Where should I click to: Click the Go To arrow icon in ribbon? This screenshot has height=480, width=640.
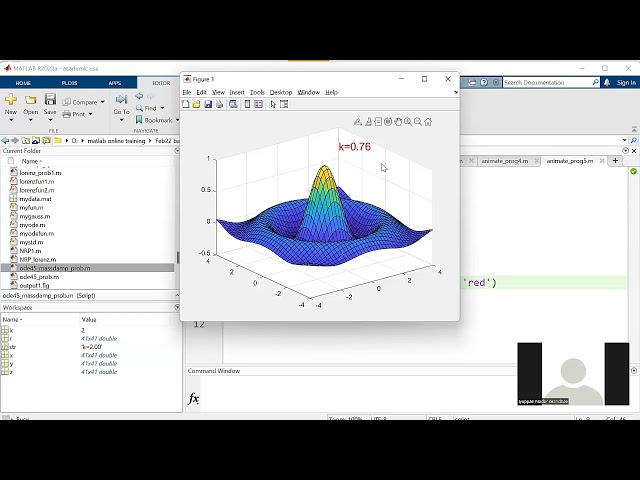tap(121, 99)
